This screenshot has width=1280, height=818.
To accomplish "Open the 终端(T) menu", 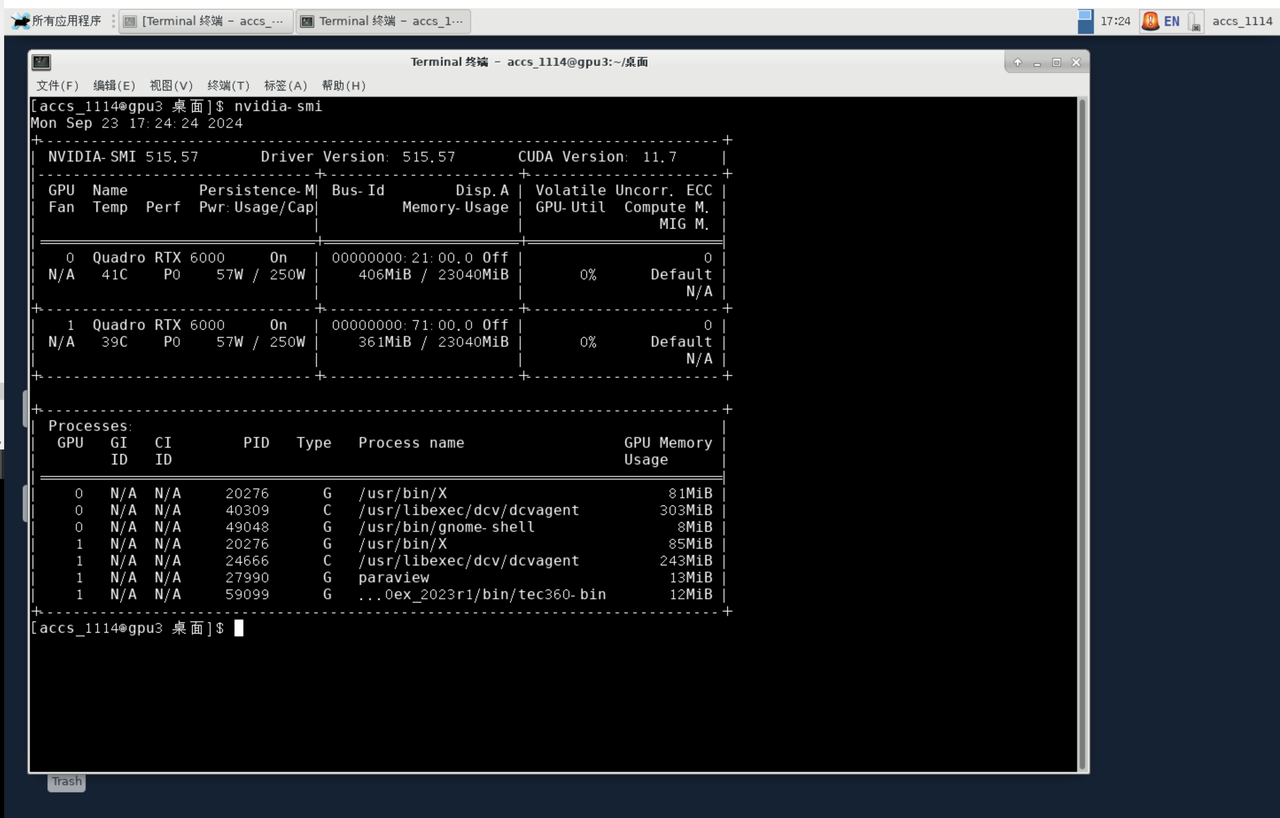I will pyautogui.click(x=228, y=86).
